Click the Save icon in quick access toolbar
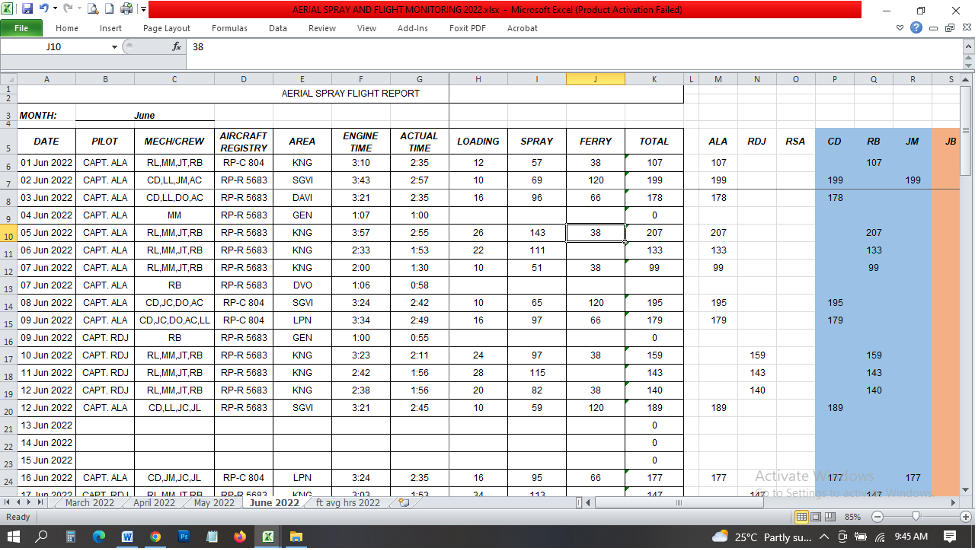This screenshot has height=550, width=977. pyautogui.click(x=27, y=9)
